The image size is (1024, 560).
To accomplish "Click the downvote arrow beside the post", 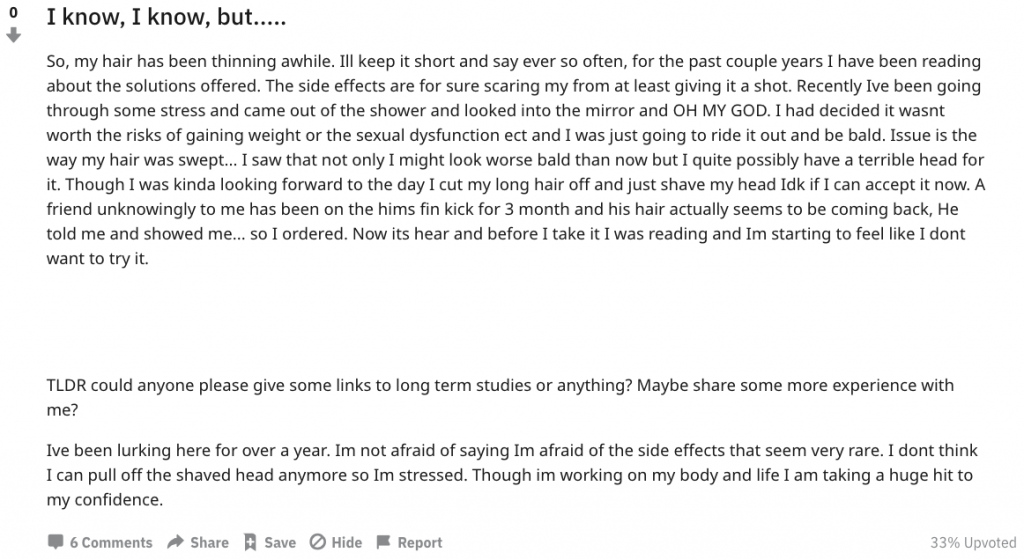I will (14, 36).
